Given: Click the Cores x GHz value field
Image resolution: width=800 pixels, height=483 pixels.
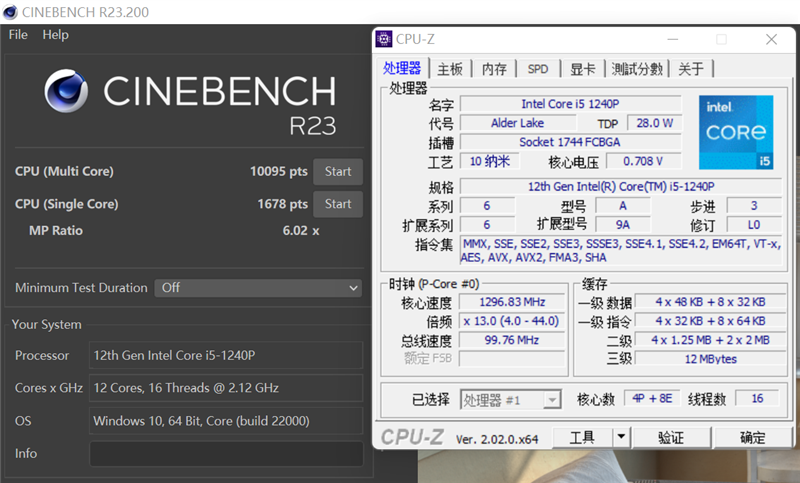Looking at the screenshot, I should coord(227,388).
